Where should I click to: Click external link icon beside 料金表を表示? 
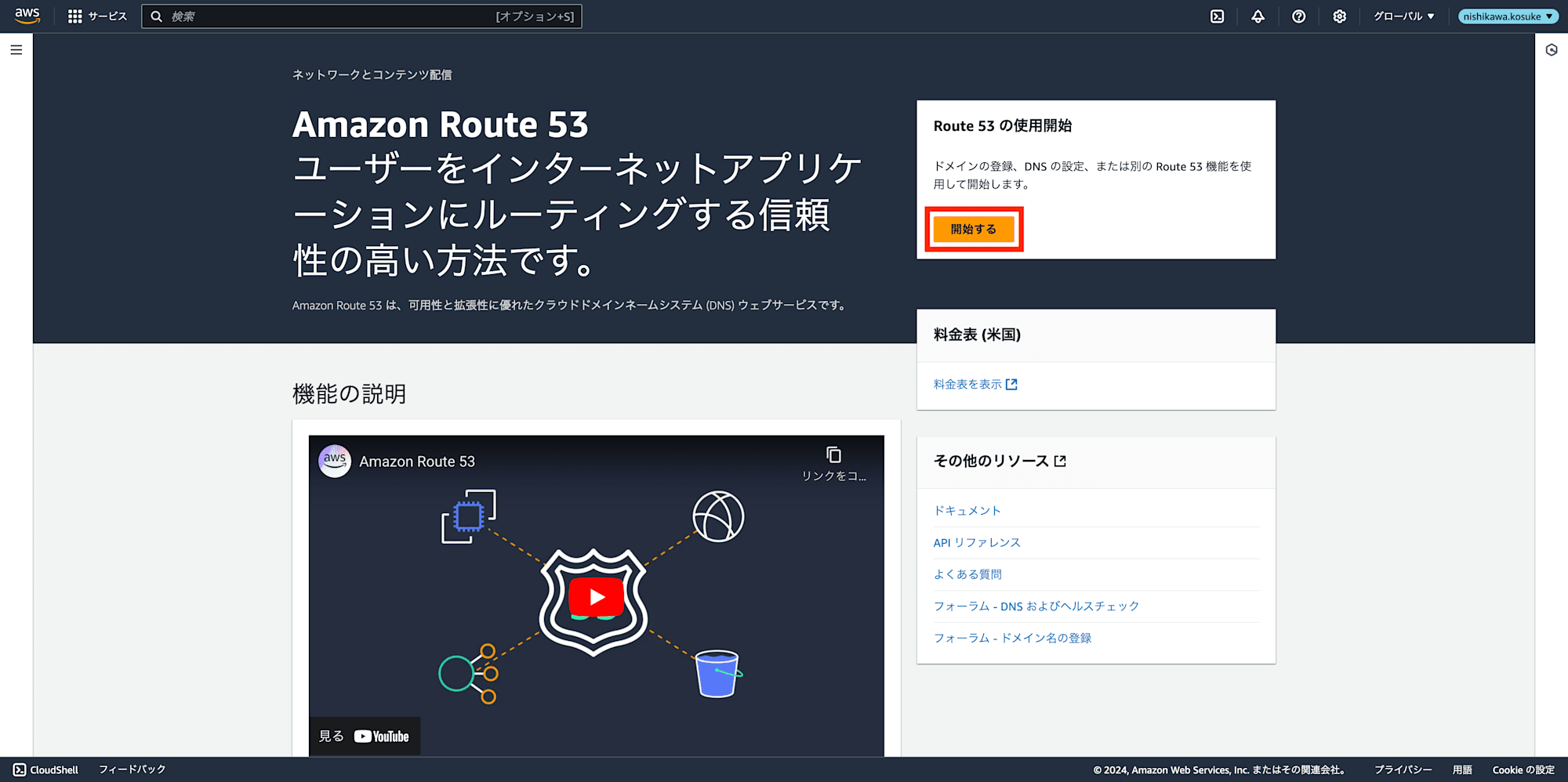coord(1011,384)
